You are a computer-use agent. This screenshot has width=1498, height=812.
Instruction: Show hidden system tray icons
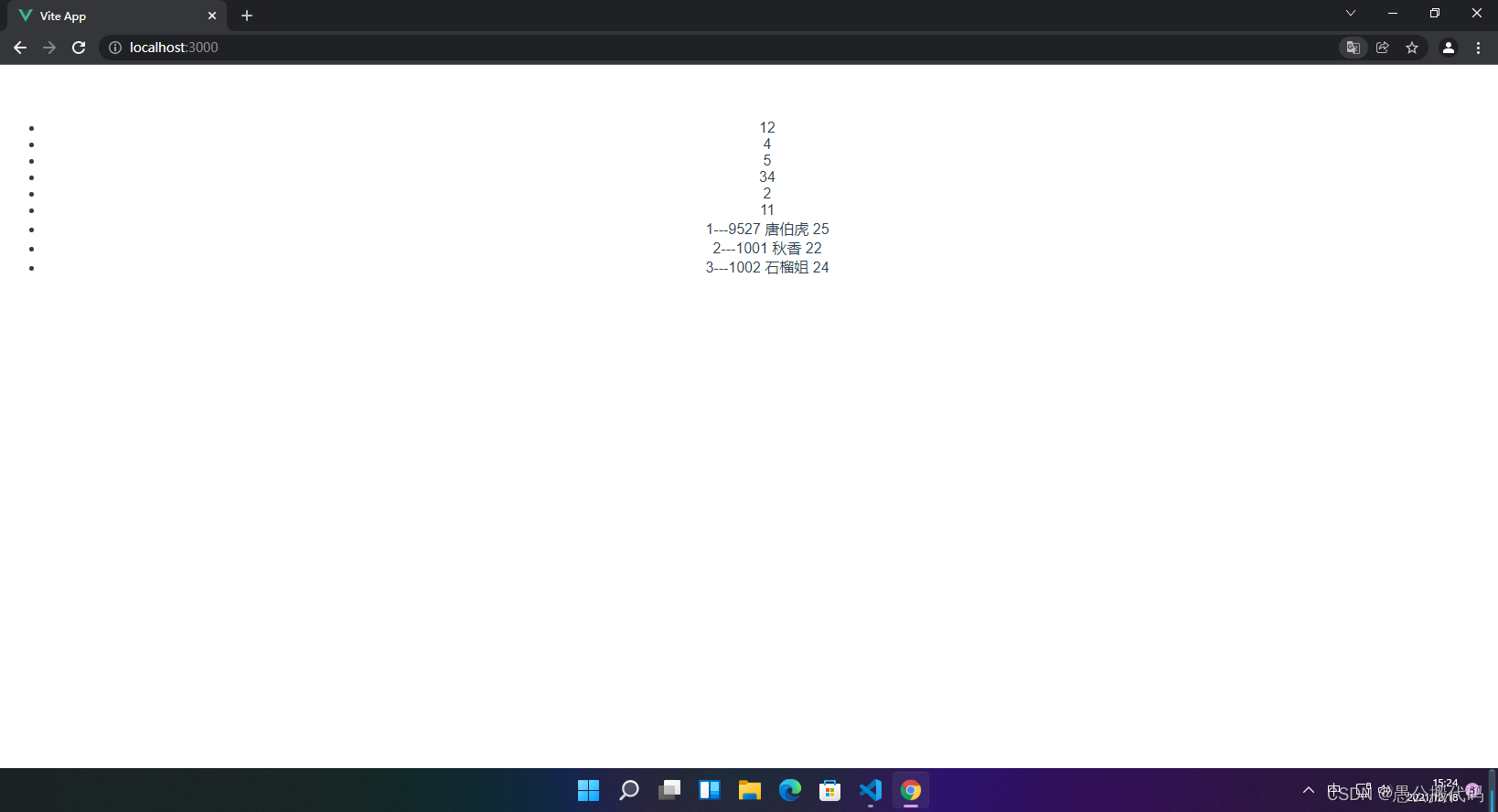tap(1309, 790)
